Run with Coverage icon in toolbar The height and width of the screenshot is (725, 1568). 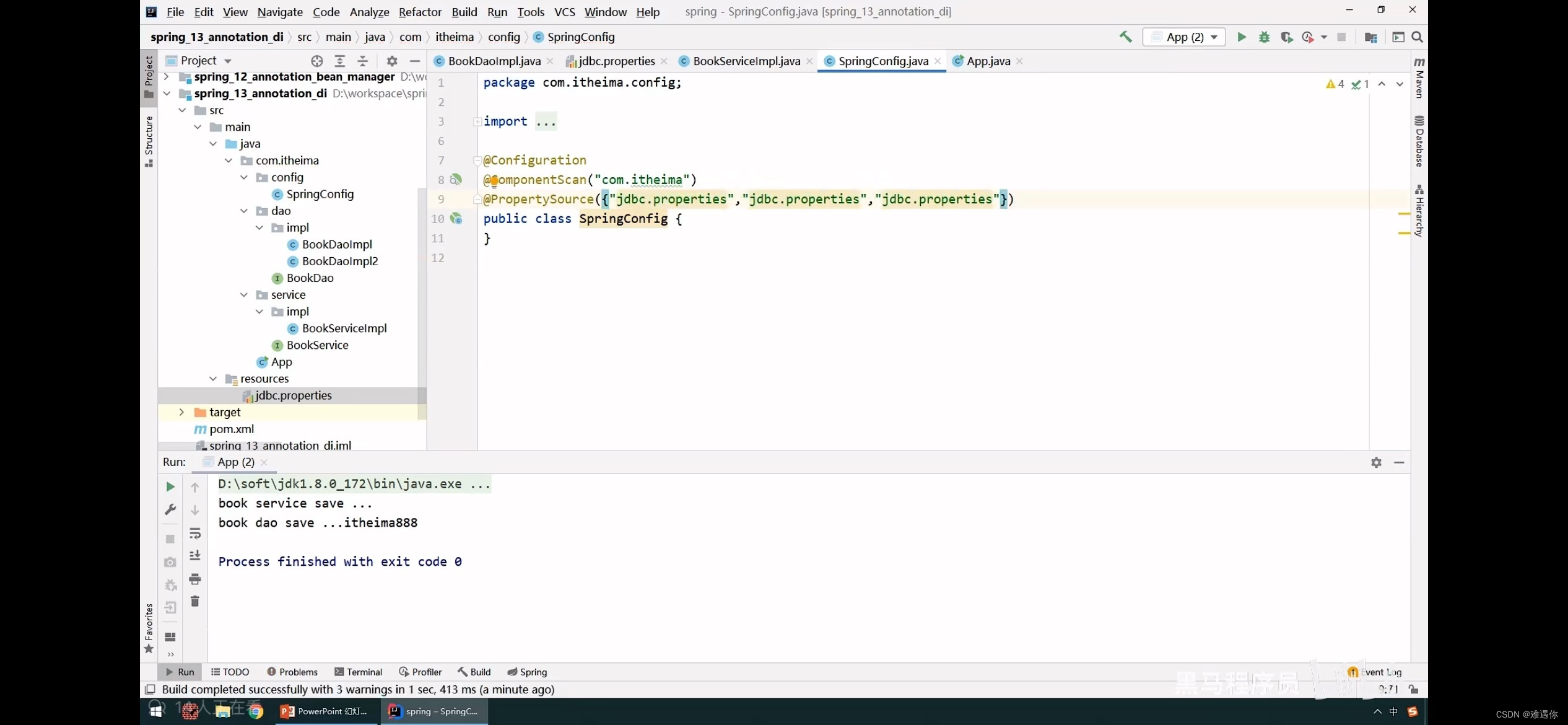click(1286, 37)
